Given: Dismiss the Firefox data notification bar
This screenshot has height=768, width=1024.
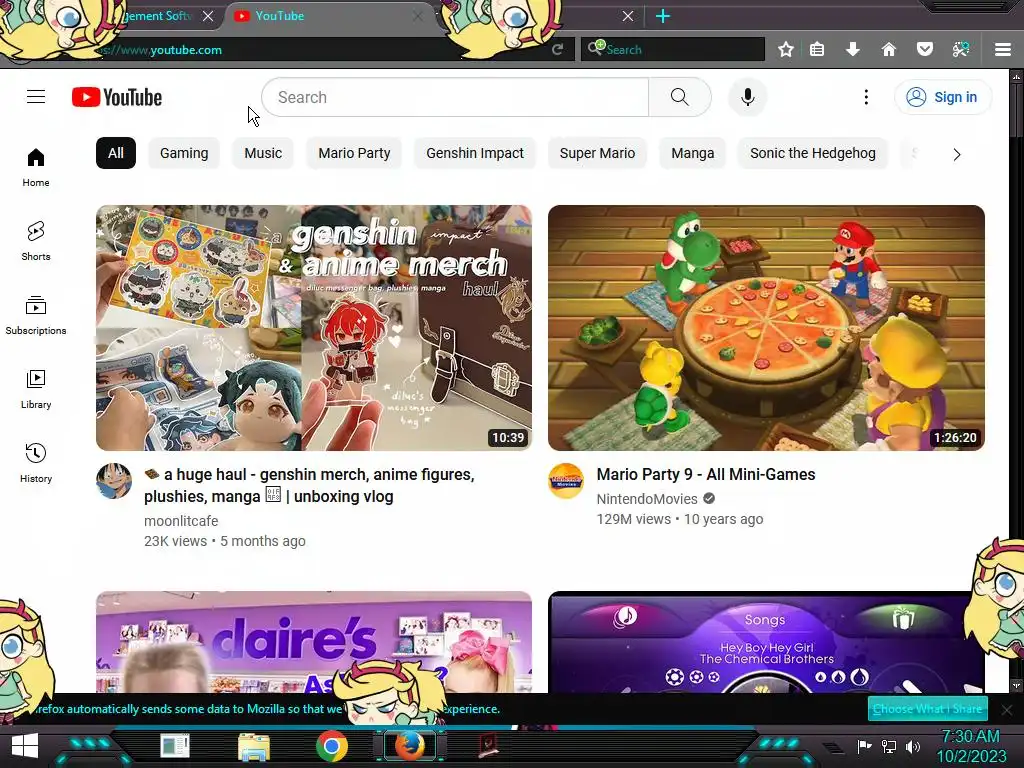Looking at the screenshot, I should click(1007, 709).
